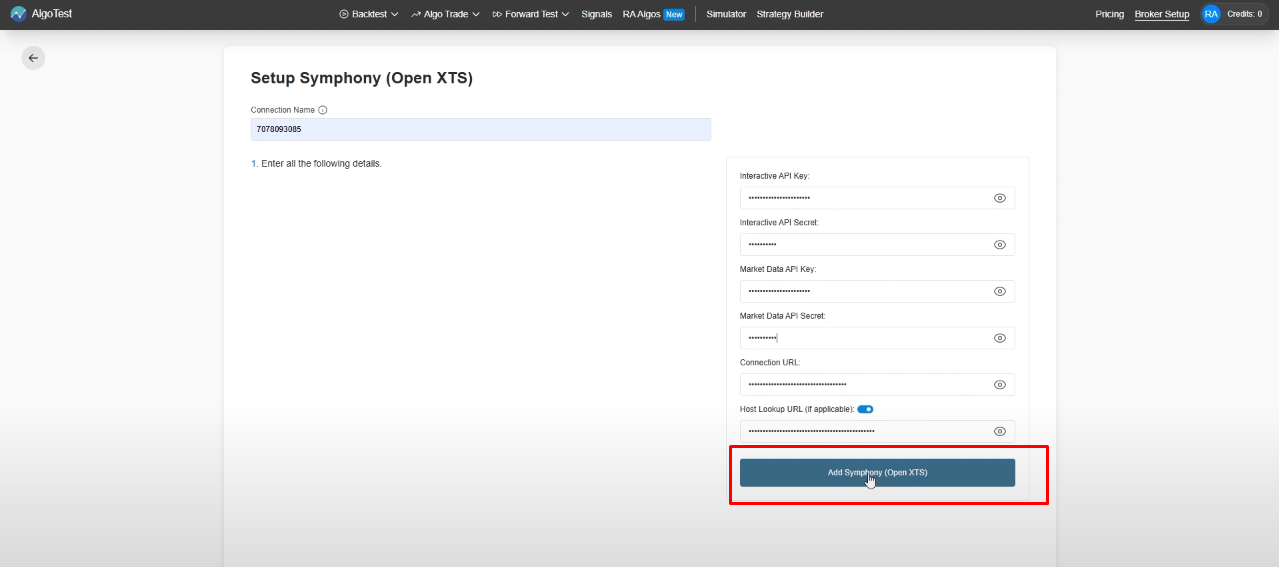Focus the Market Data API Key field

(x=877, y=291)
